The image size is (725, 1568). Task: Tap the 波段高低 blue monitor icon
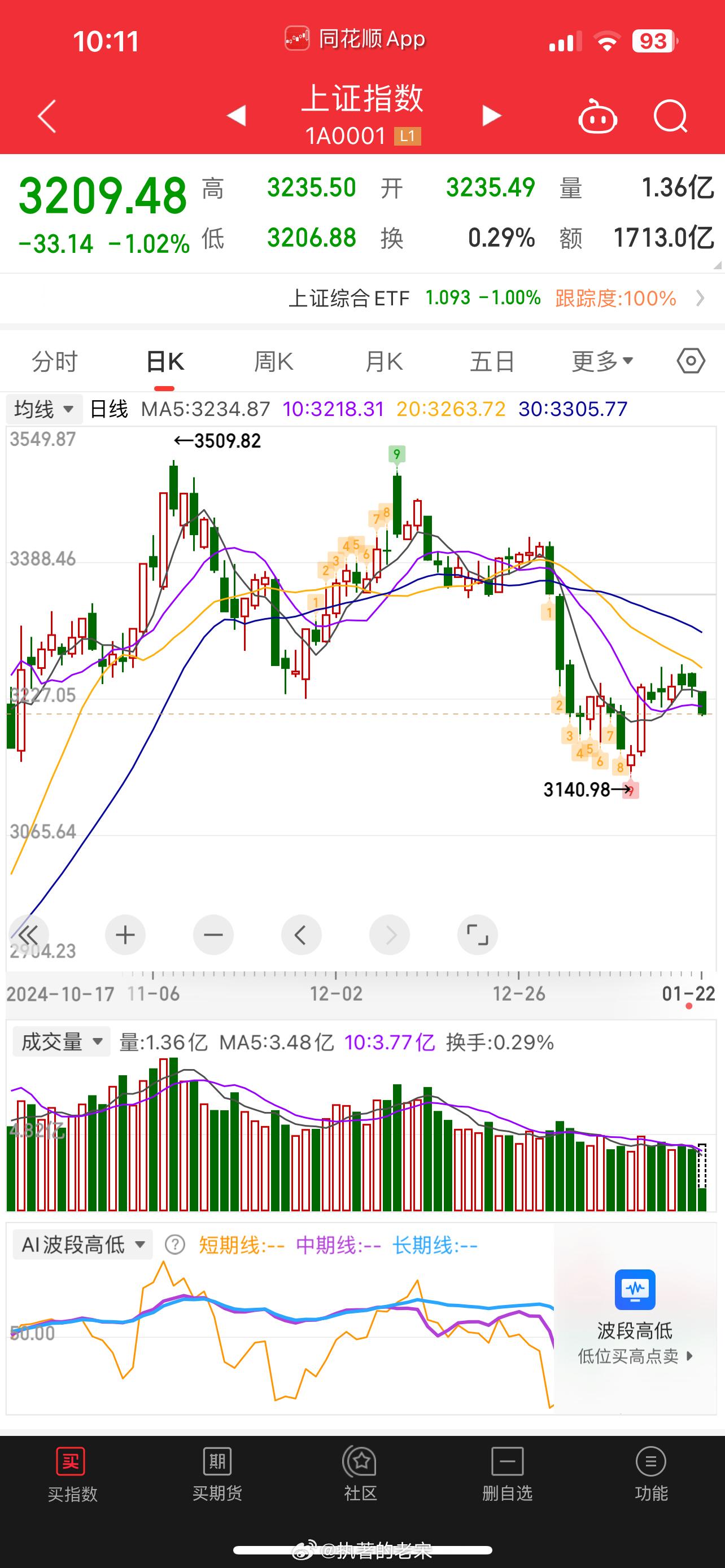[634, 1289]
